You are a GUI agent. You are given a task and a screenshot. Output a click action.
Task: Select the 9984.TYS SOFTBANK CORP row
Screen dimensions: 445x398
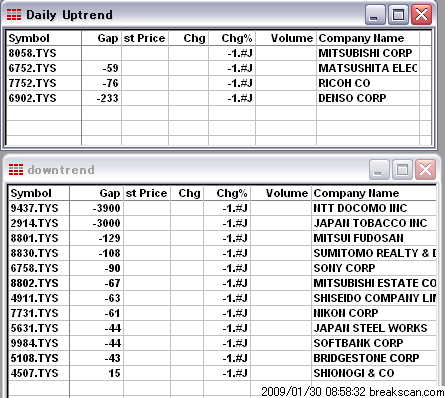pyautogui.click(x=222, y=343)
